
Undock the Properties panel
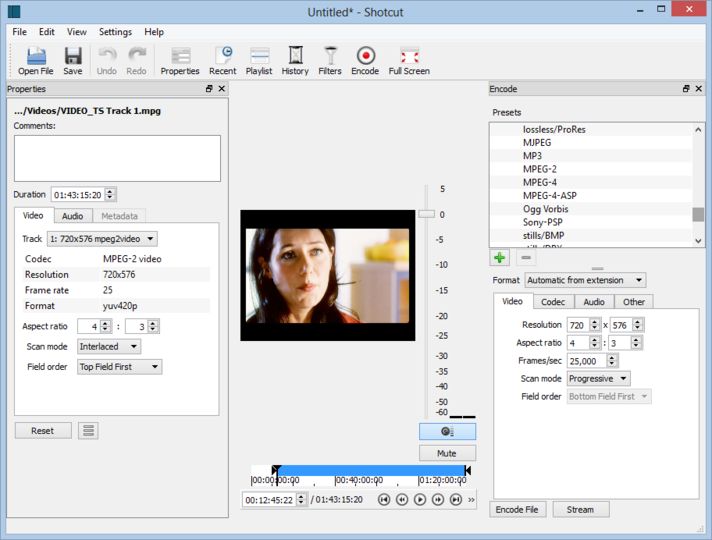209,89
